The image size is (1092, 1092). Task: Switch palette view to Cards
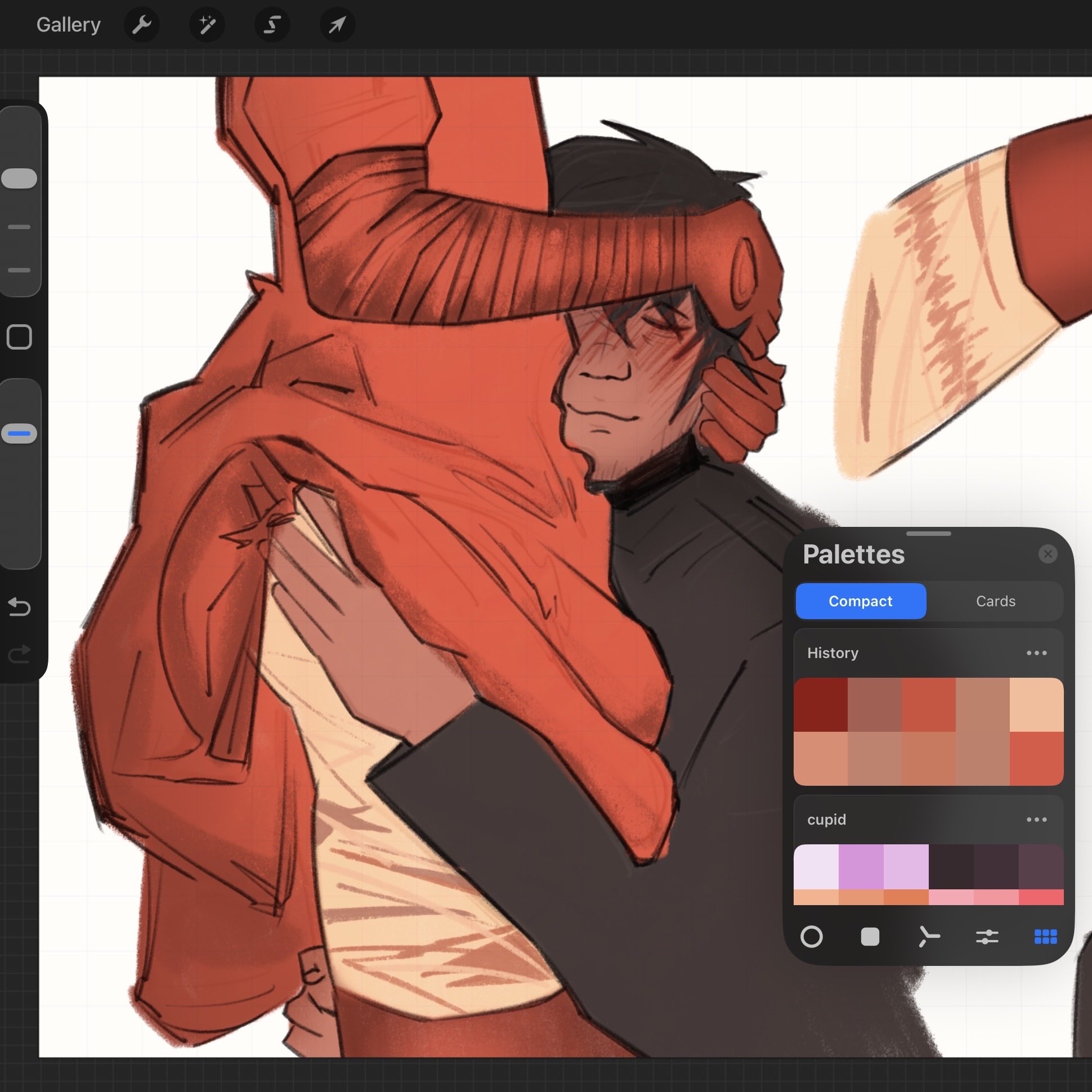pos(995,601)
